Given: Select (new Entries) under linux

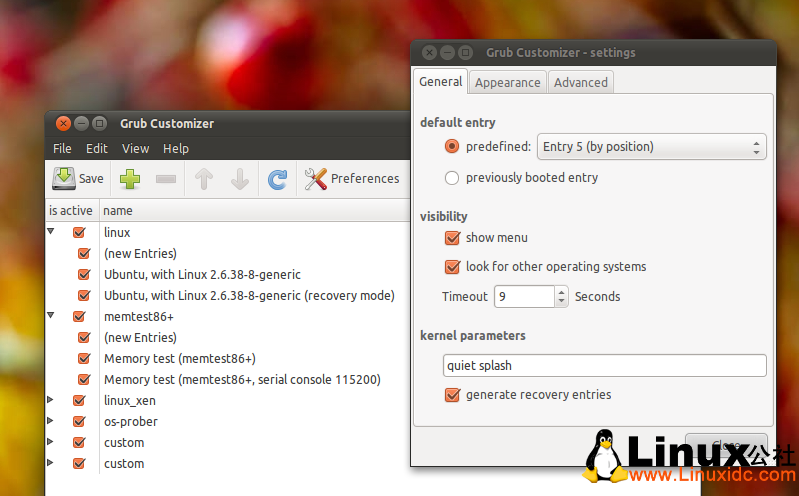Looking at the screenshot, I should (x=140, y=253).
